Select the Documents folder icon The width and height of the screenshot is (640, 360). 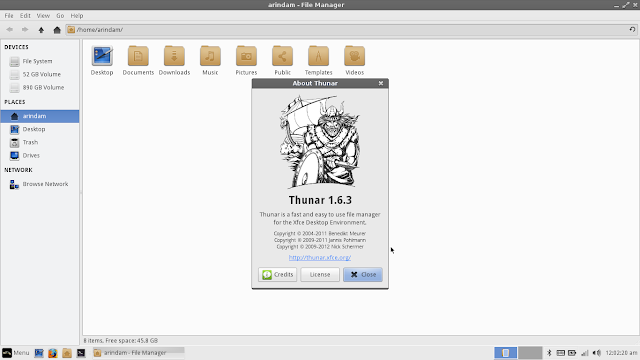138,56
